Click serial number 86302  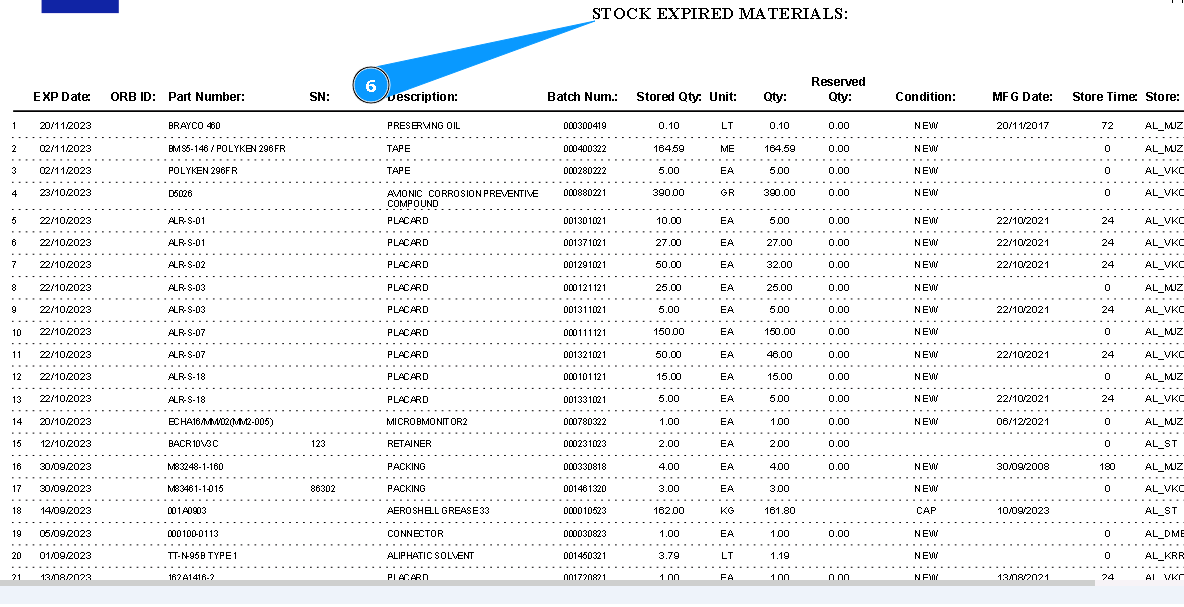pos(322,489)
